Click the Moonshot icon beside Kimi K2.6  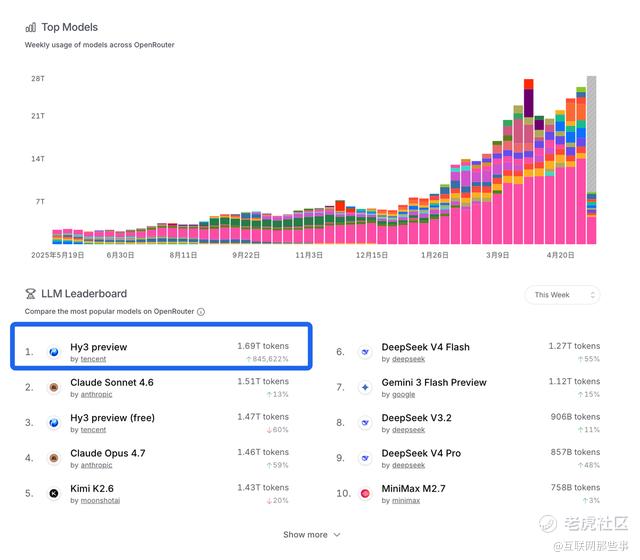[x=53, y=493]
